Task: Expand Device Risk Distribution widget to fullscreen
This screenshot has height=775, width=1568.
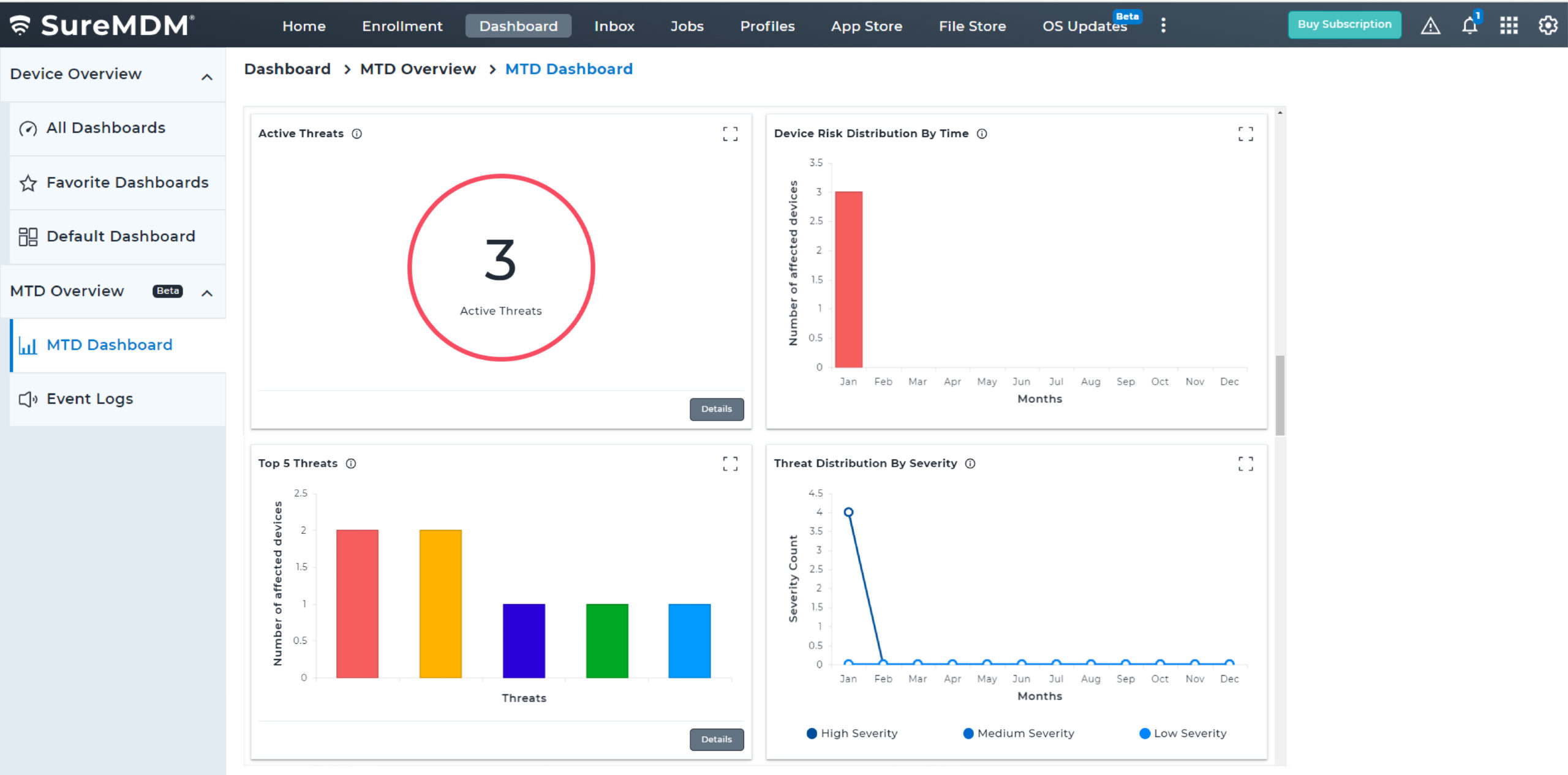Action: 1246,134
